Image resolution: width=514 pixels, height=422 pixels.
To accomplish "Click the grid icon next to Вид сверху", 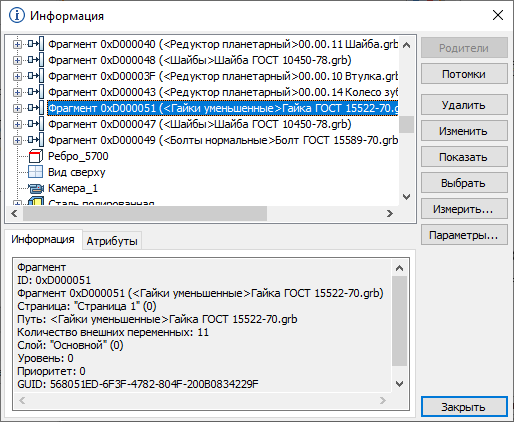I will (x=35, y=172).
